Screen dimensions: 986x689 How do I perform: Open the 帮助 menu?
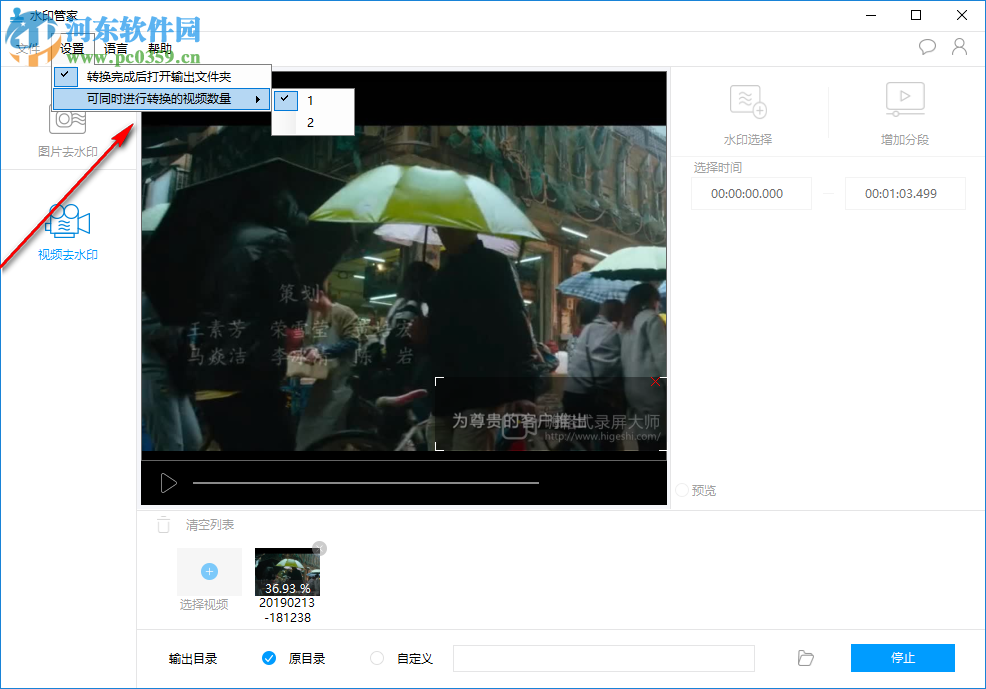[x=160, y=48]
